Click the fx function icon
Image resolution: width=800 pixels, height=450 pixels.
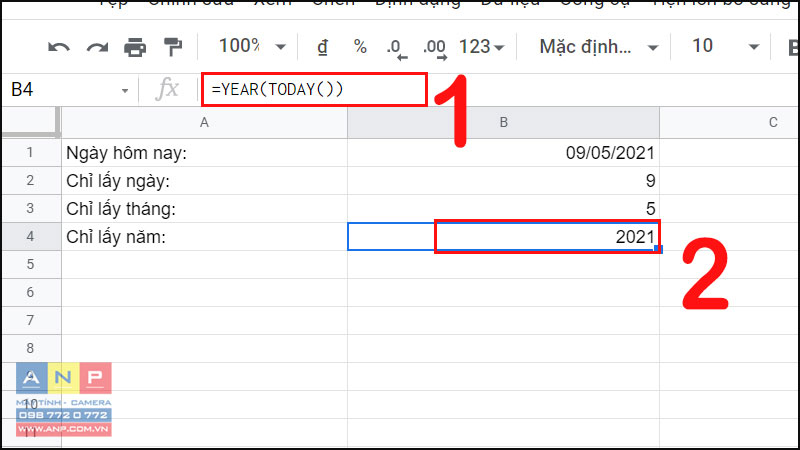(x=167, y=89)
